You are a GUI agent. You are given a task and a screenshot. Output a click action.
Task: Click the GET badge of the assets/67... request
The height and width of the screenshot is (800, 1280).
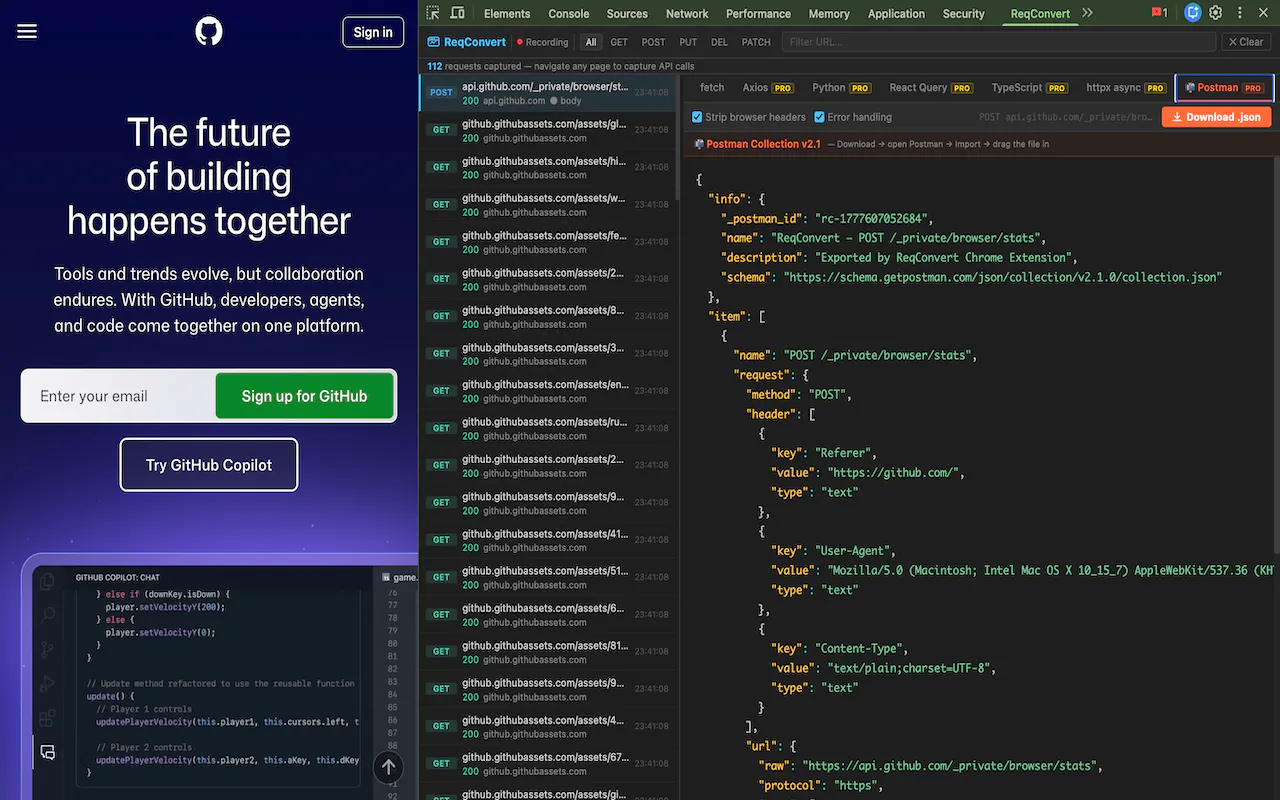(x=441, y=763)
